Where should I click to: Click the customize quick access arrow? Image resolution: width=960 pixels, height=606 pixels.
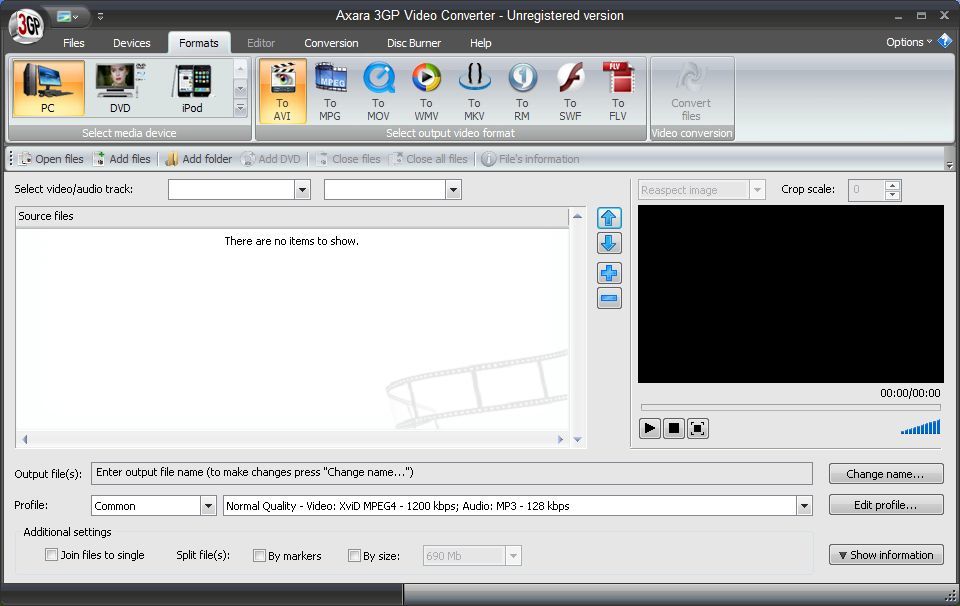coord(100,17)
